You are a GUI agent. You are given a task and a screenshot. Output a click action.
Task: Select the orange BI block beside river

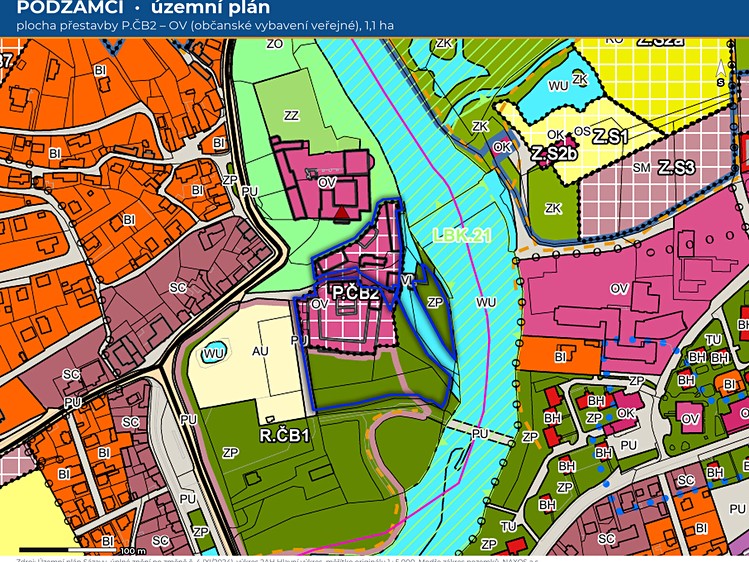[559, 356]
